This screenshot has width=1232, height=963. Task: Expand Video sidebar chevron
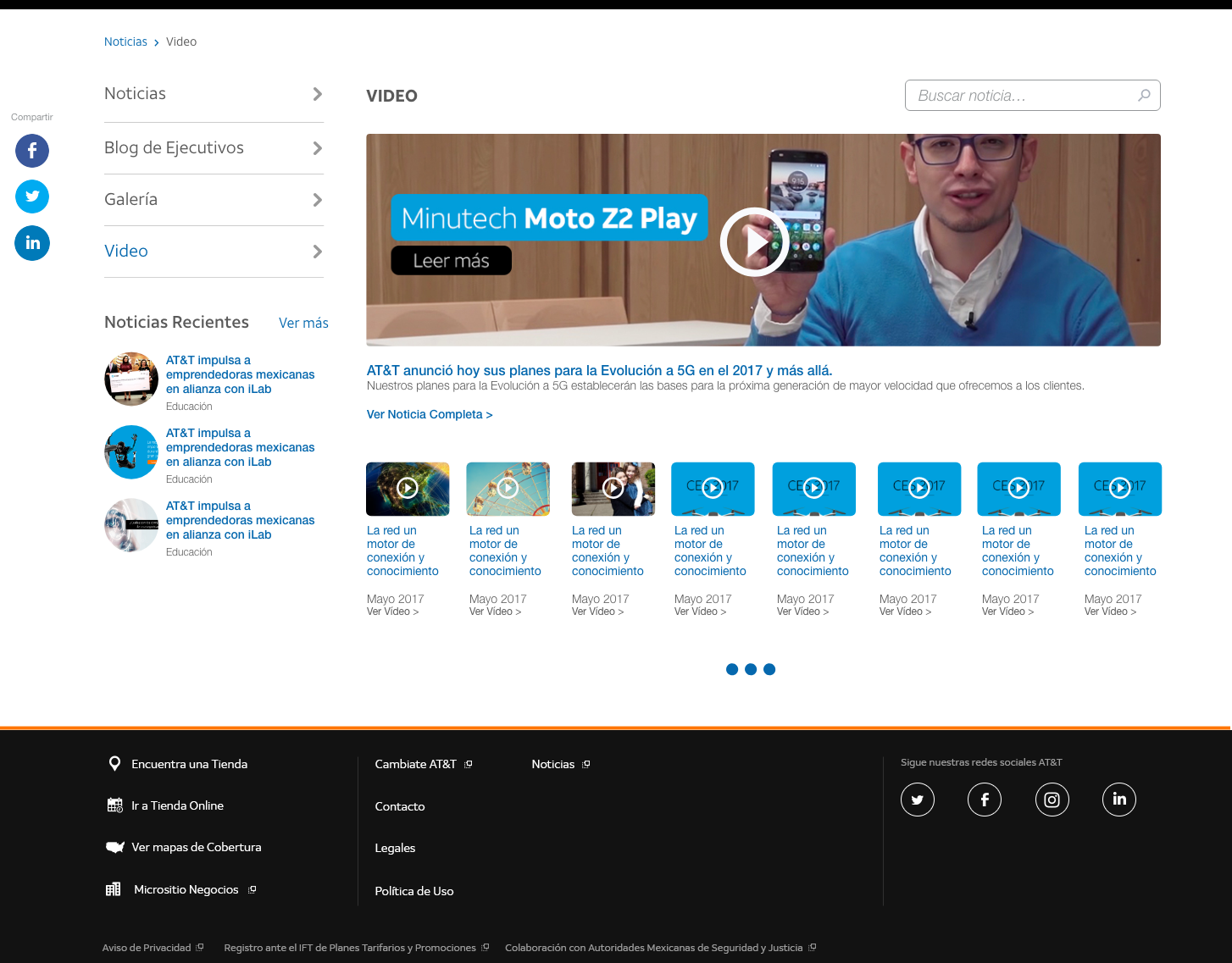point(318,252)
